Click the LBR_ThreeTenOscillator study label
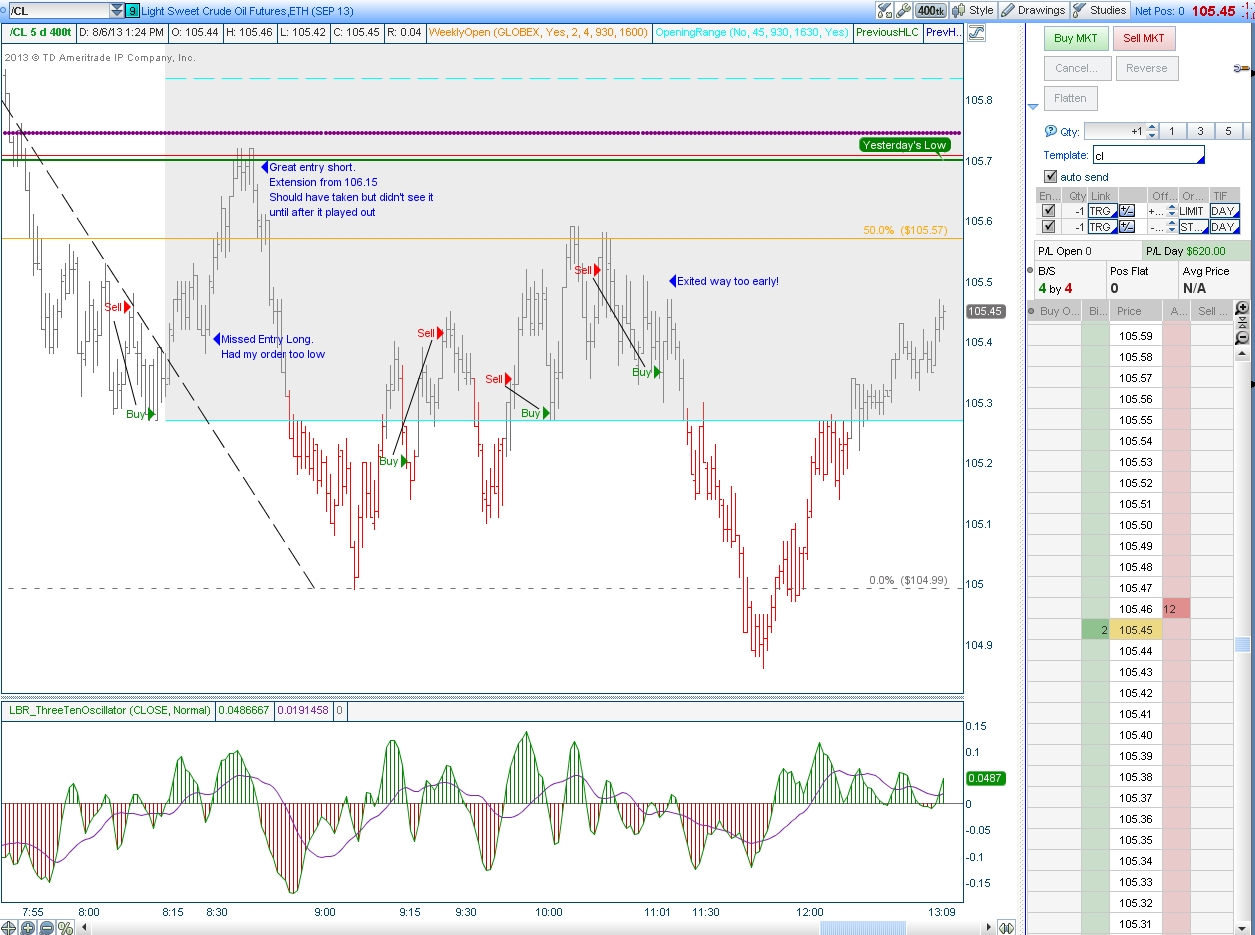Viewport: 1255px width, 935px height. click(110, 711)
